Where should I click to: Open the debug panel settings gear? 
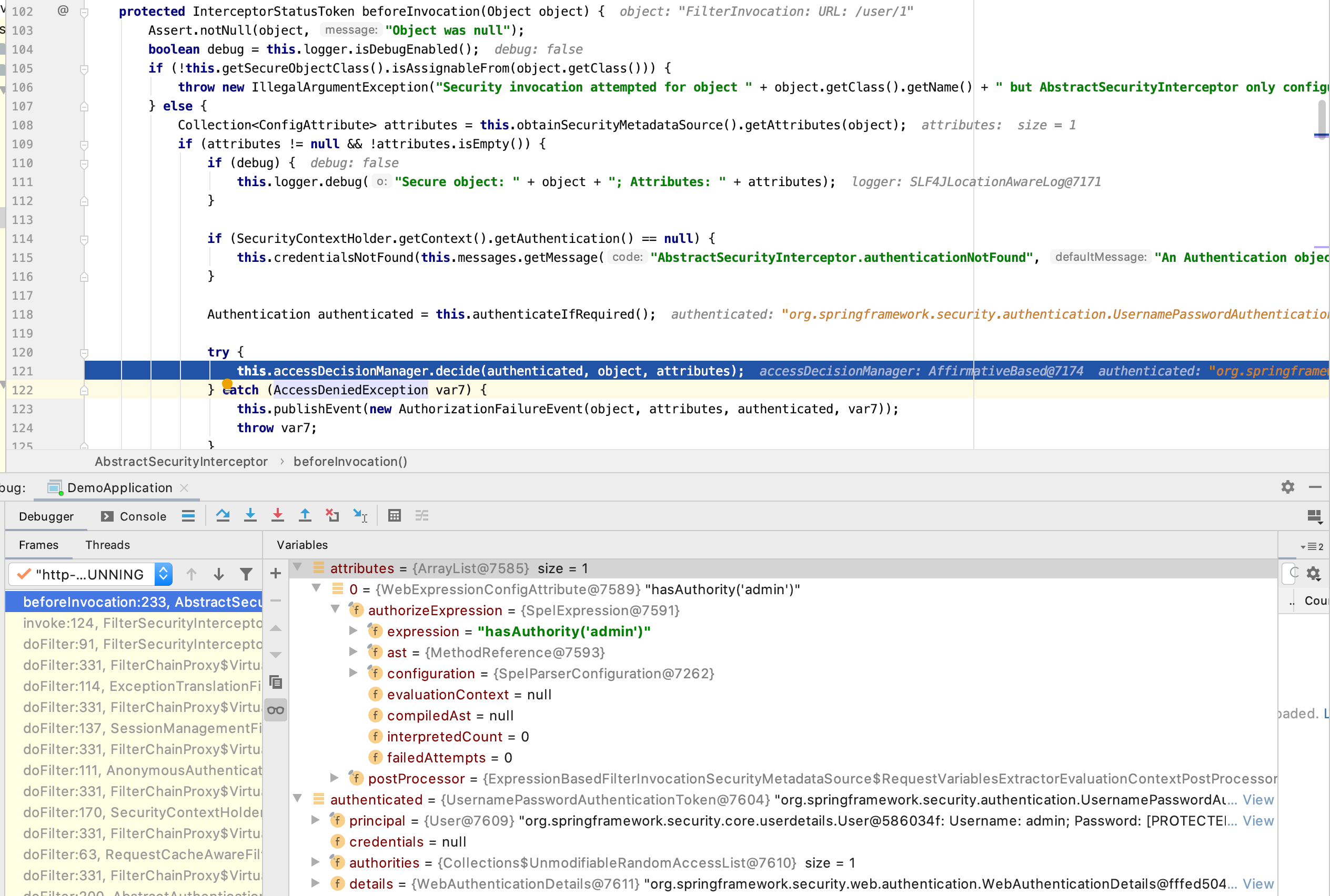1288,487
